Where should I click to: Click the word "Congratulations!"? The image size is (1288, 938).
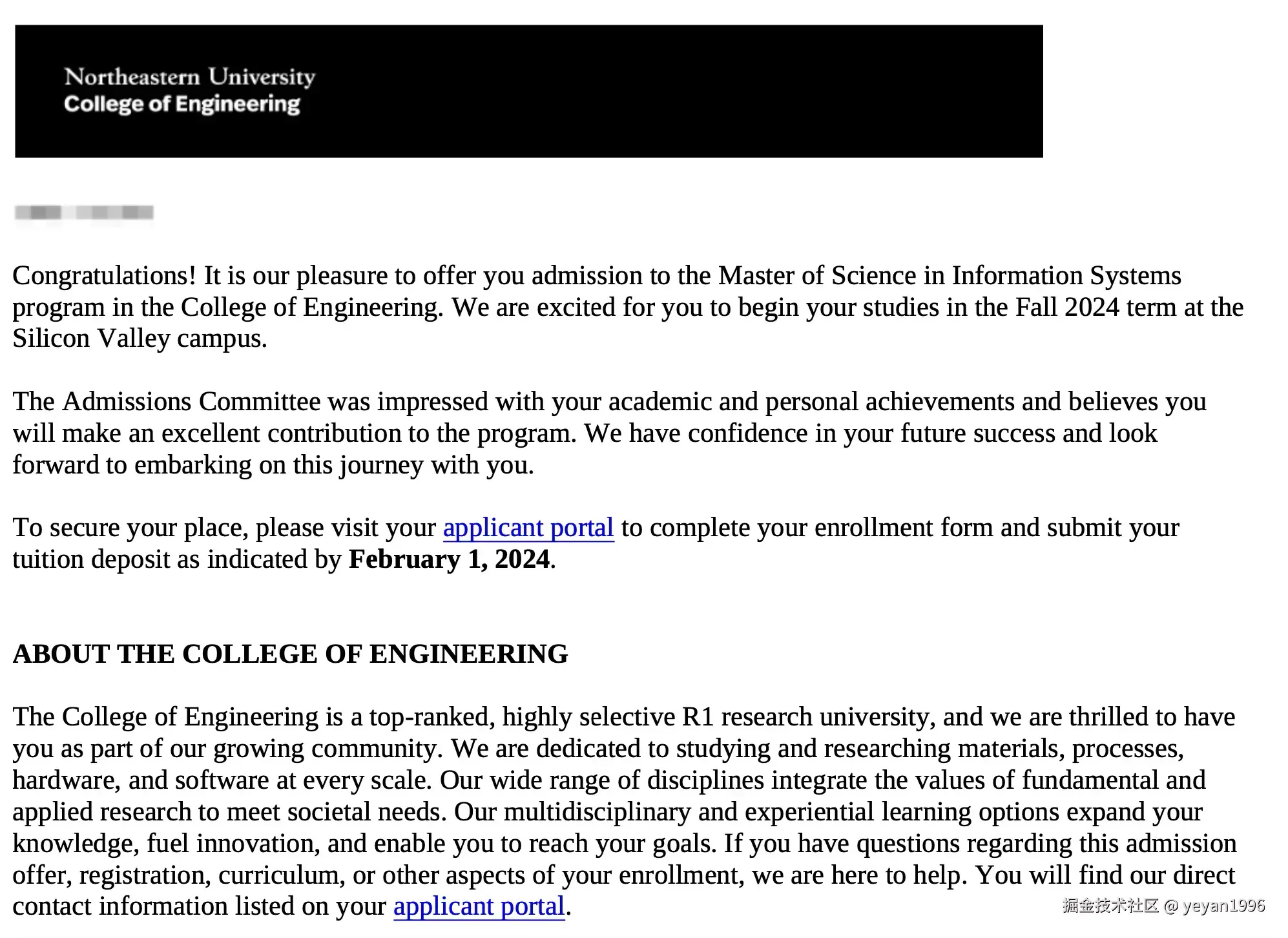click(x=104, y=276)
